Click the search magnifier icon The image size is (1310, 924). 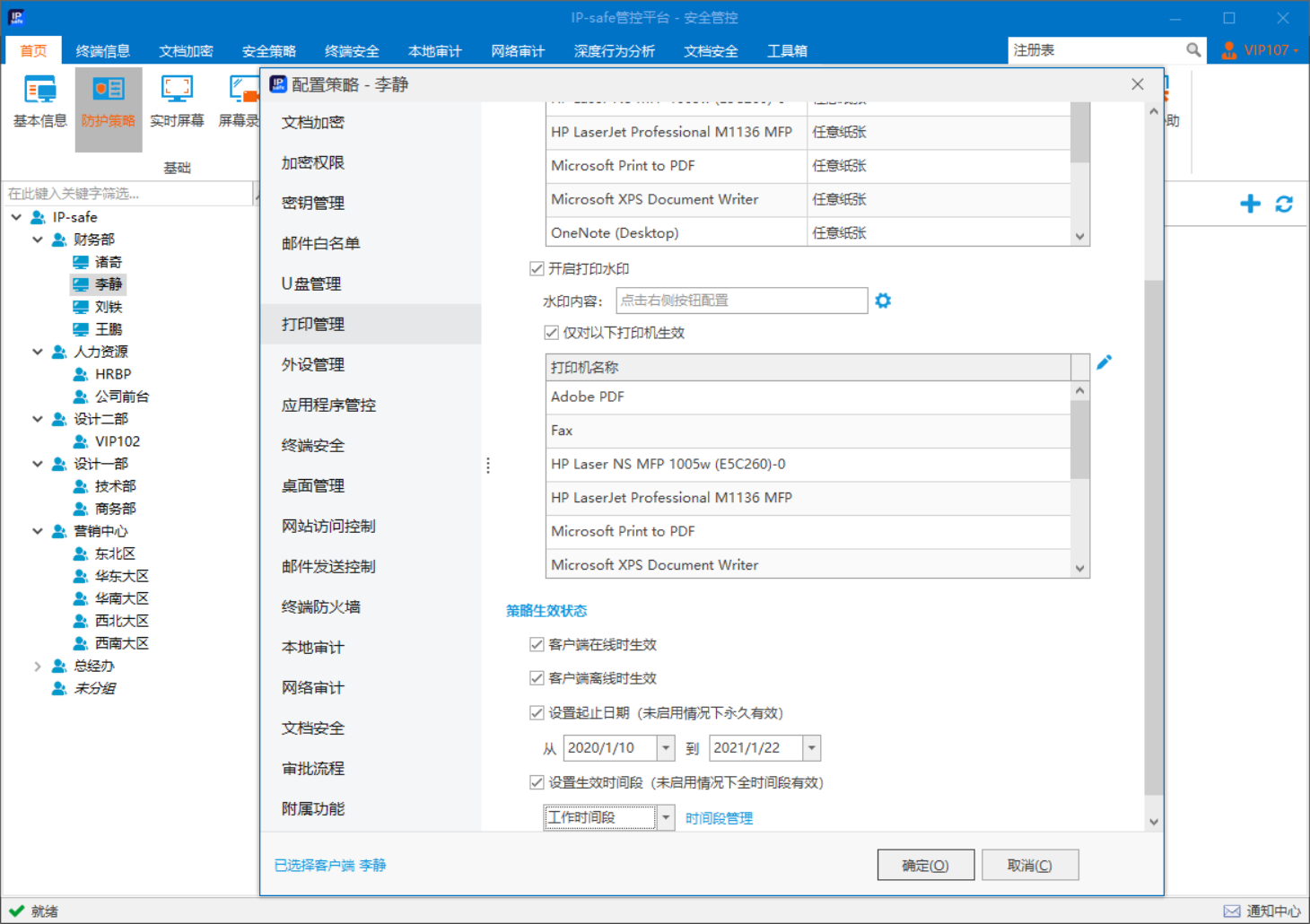click(x=1193, y=50)
